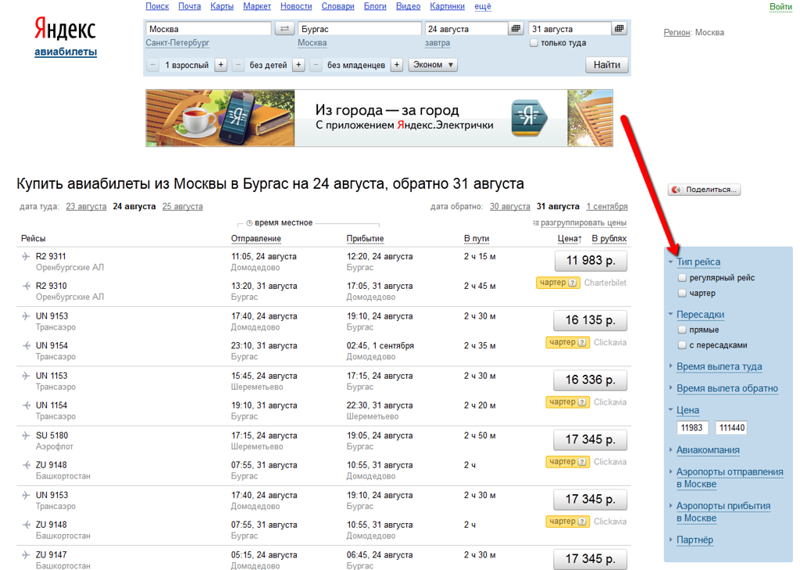The image size is (800, 570).
Task: Click the Из города — за город banner
Action: [379, 118]
